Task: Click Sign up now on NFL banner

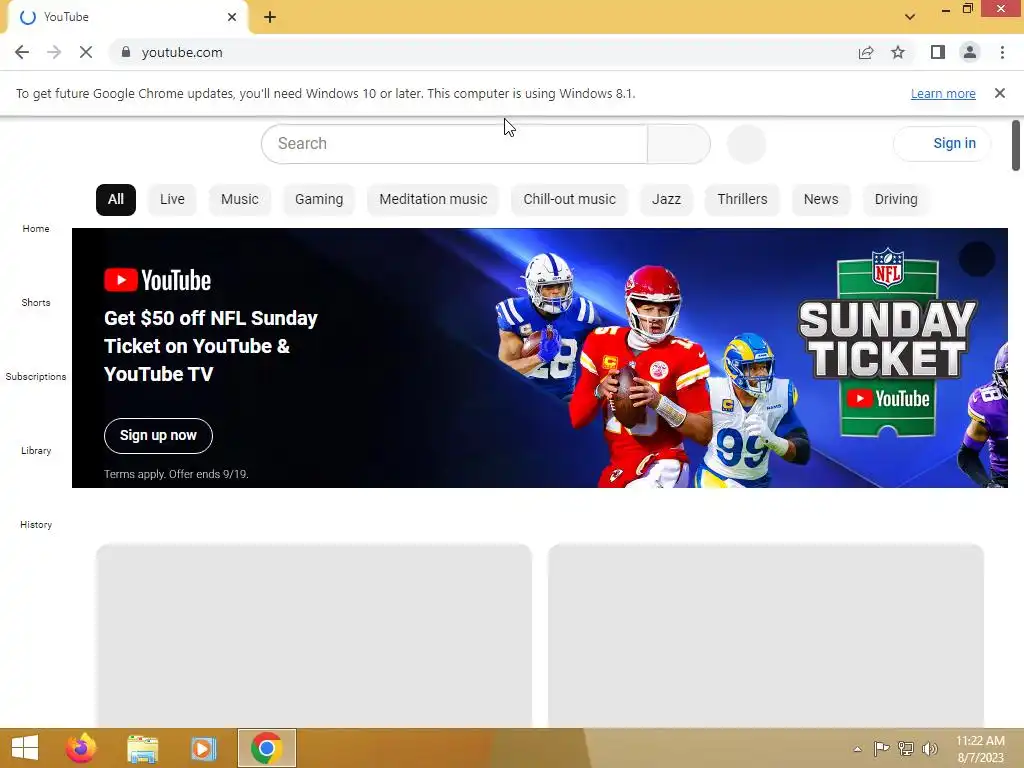Action: point(158,436)
